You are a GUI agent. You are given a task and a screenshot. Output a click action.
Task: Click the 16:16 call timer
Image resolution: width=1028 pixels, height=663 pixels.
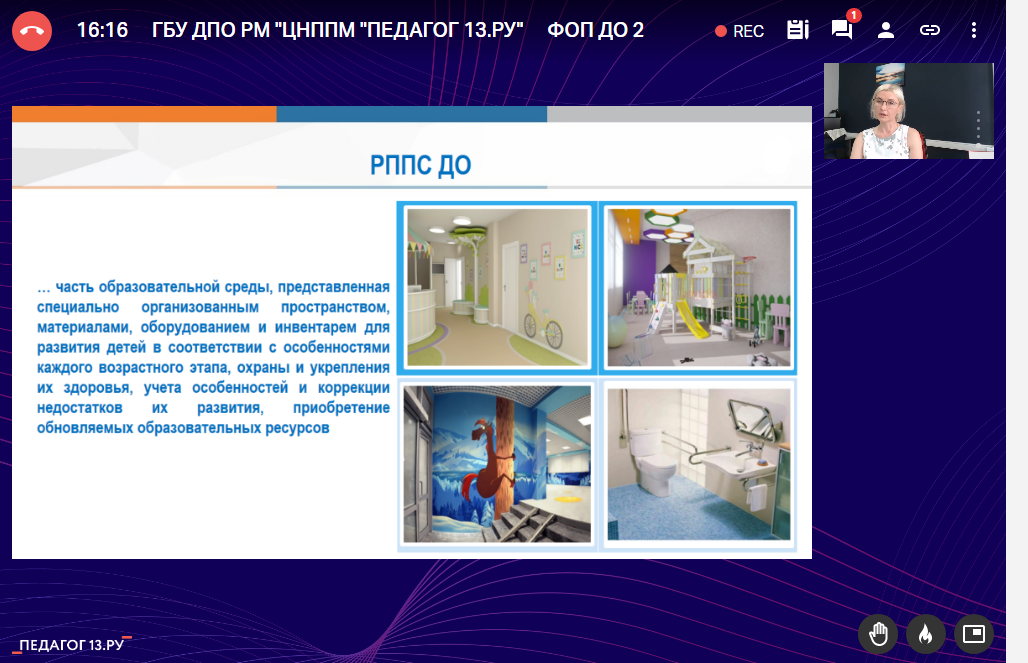click(102, 30)
